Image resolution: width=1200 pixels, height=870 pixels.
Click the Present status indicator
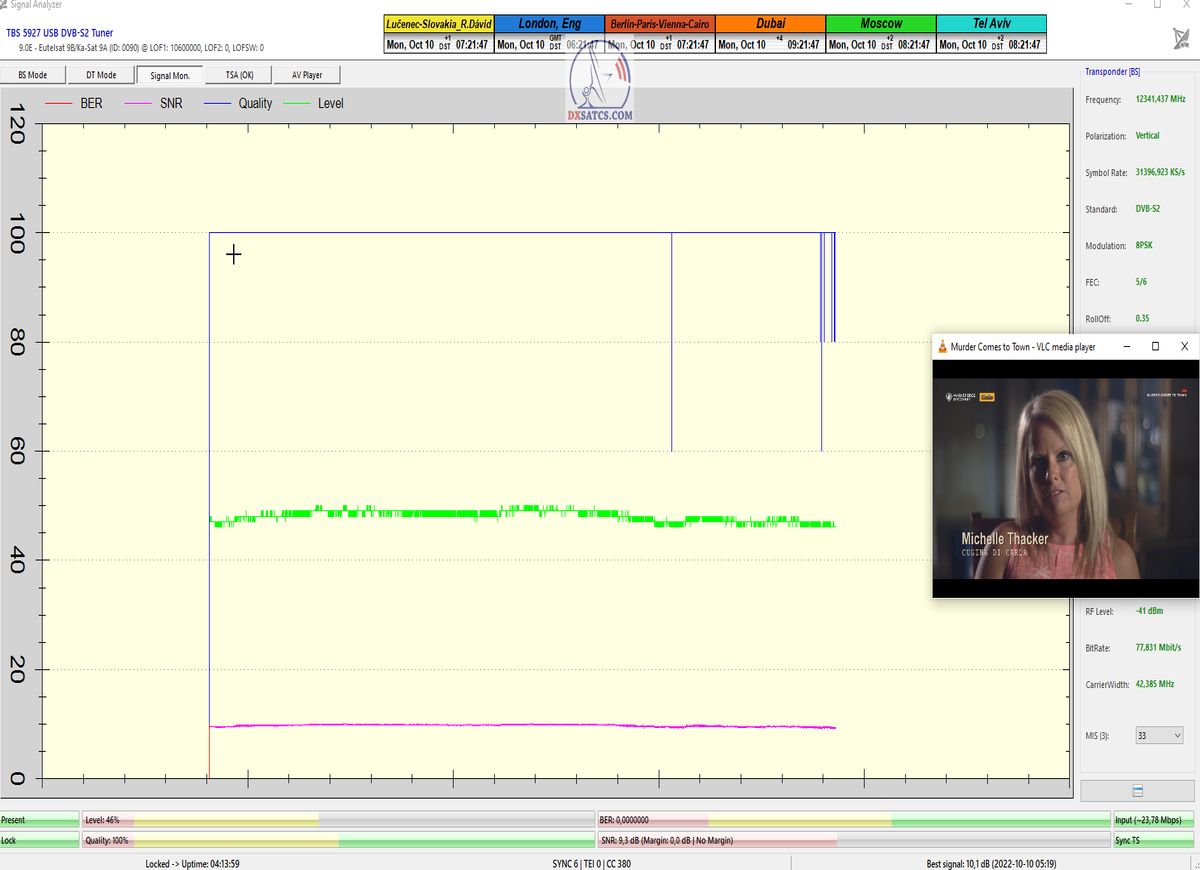[39, 820]
